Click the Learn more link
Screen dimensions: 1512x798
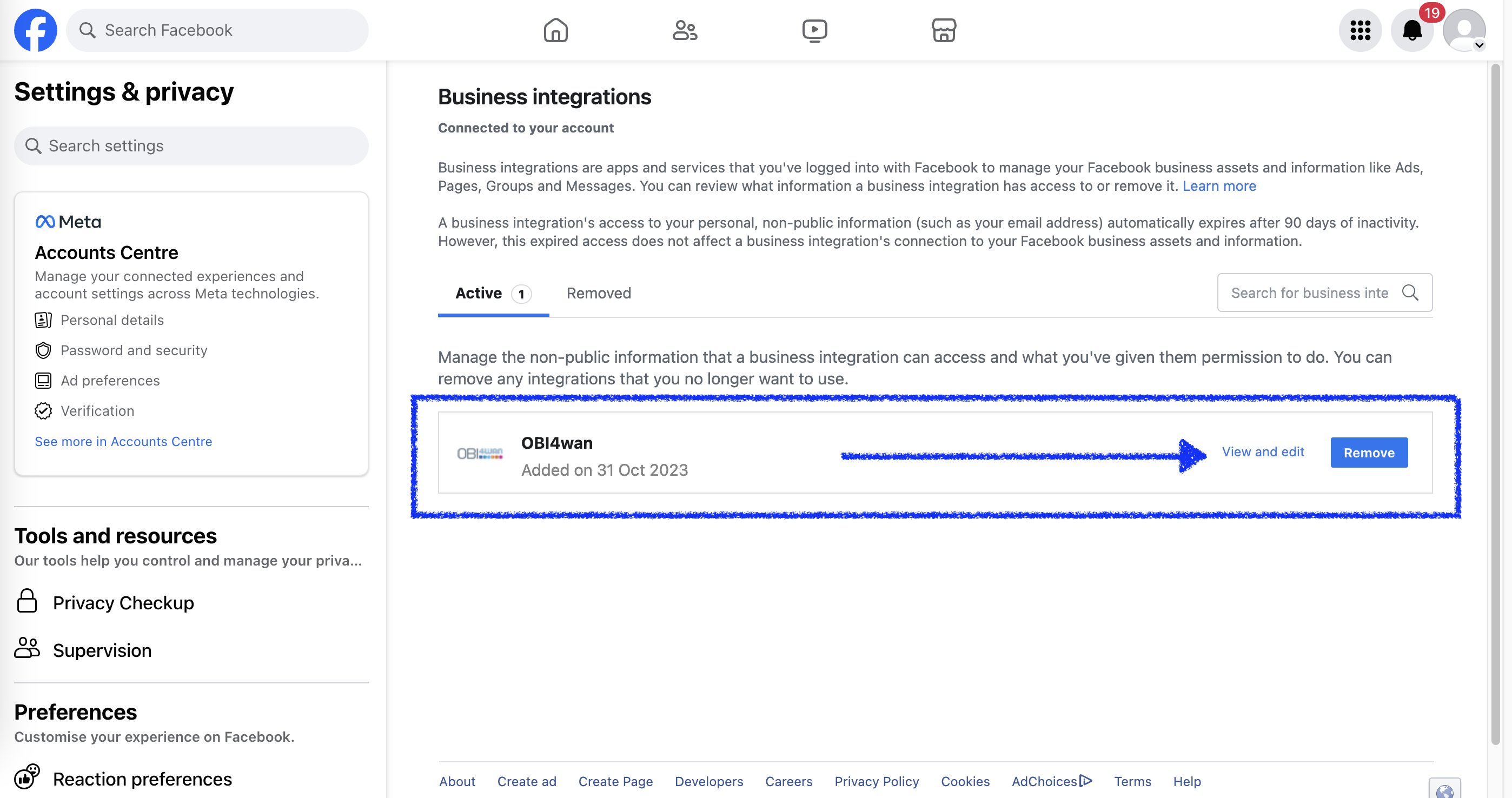pyautogui.click(x=1219, y=186)
